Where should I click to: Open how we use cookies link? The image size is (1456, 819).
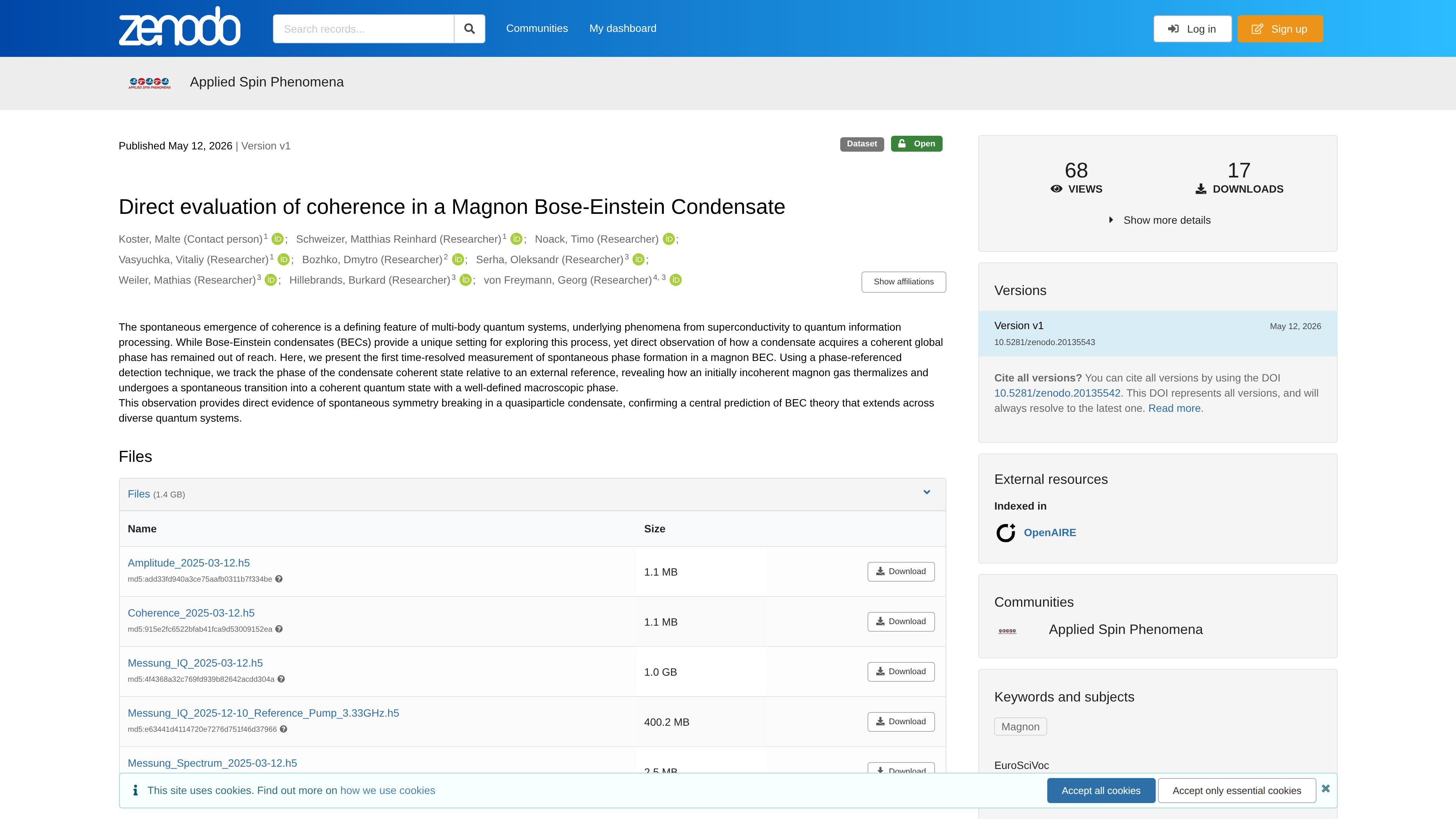[388, 790]
